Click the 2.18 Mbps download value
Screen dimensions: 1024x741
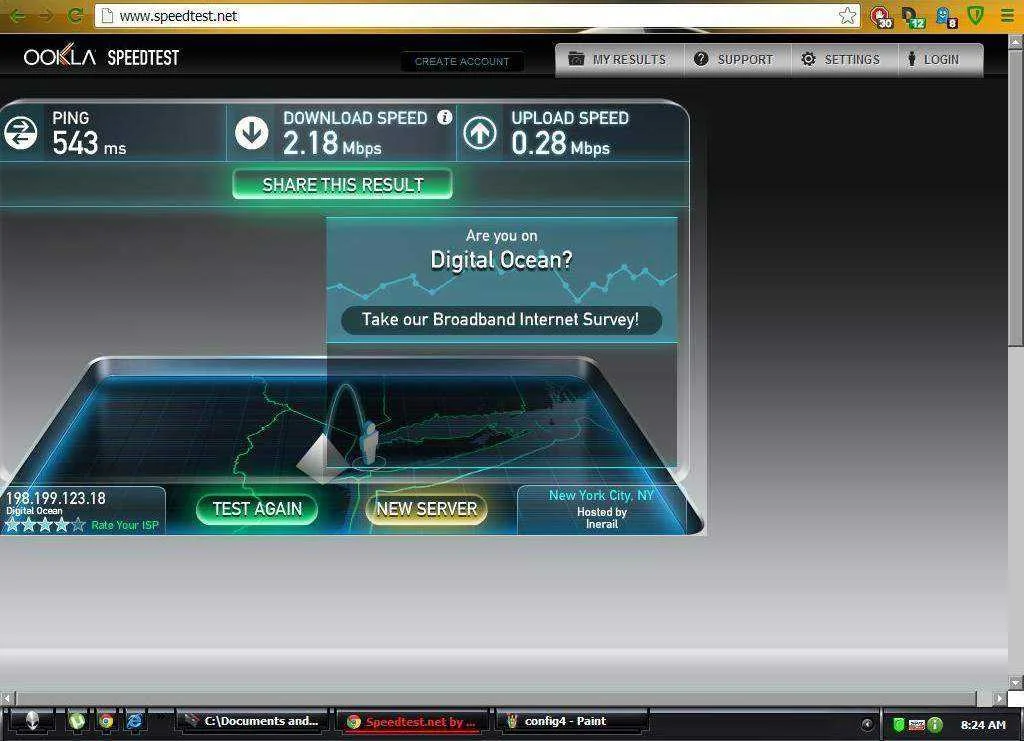pos(332,144)
